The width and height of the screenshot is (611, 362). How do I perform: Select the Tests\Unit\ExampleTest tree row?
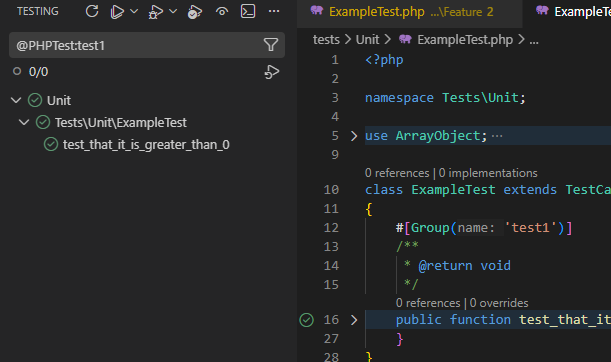pos(147,123)
